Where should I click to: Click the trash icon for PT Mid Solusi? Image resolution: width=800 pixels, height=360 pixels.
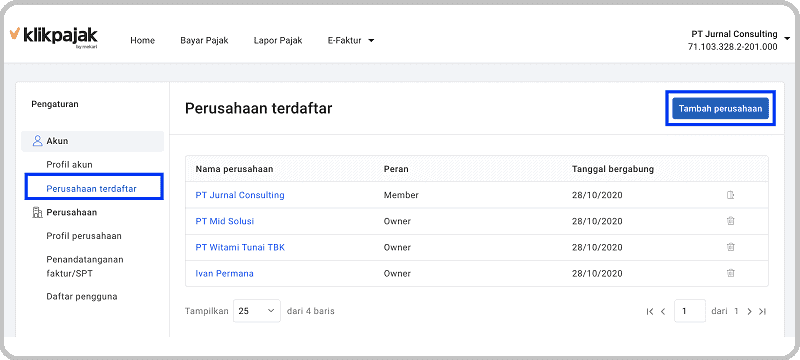tap(731, 221)
